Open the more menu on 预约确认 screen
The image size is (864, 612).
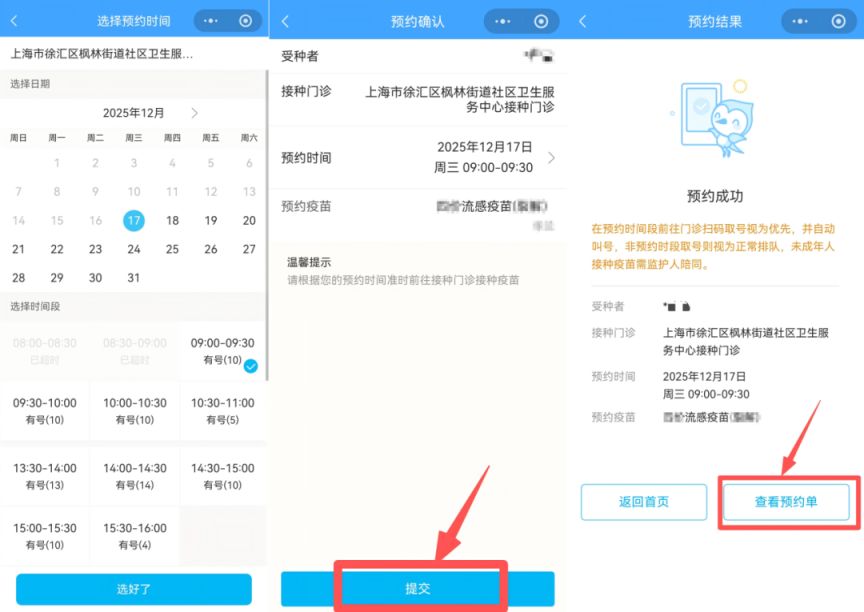click(502, 21)
